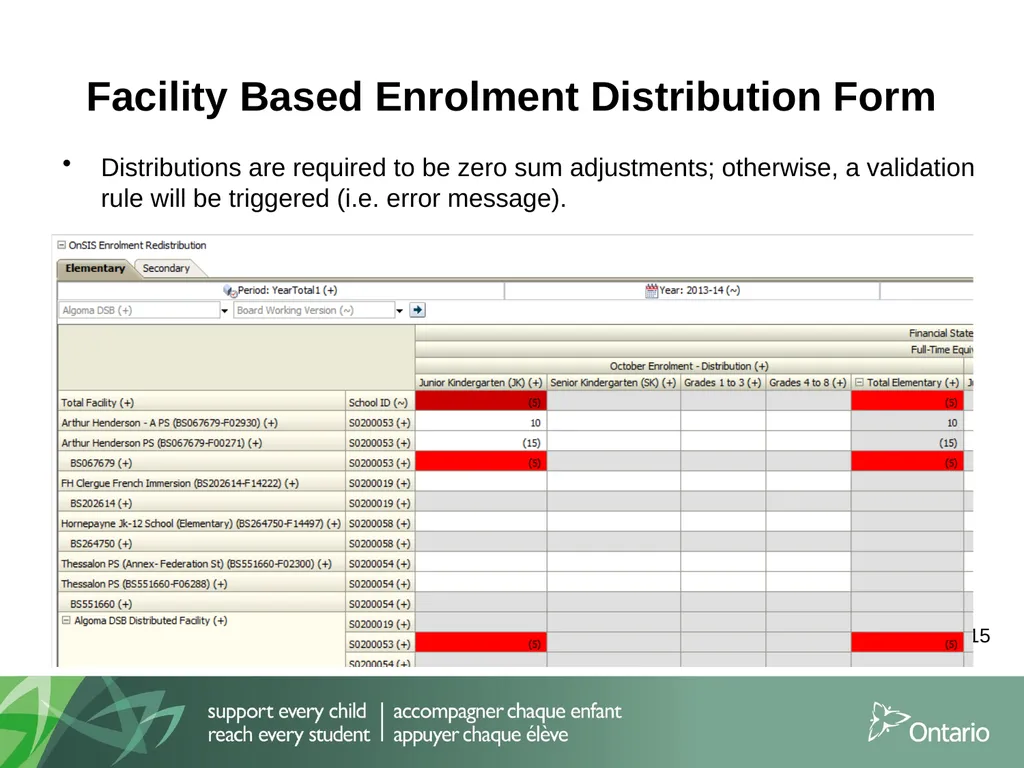This screenshot has height=768, width=1024.
Task: Select the BS551660 (+) row
Action: click(x=201, y=604)
